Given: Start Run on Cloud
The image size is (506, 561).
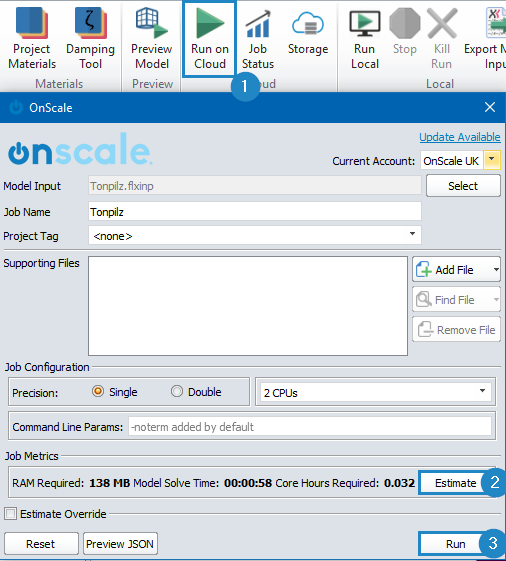Looking at the screenshot, I should point(210,38).
